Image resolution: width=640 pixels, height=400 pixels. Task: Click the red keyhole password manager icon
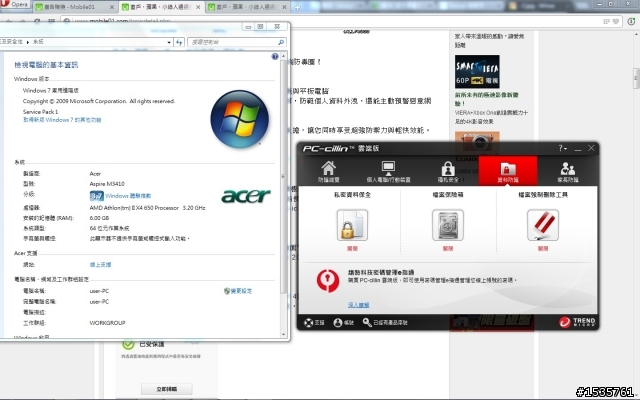point(328,280)
